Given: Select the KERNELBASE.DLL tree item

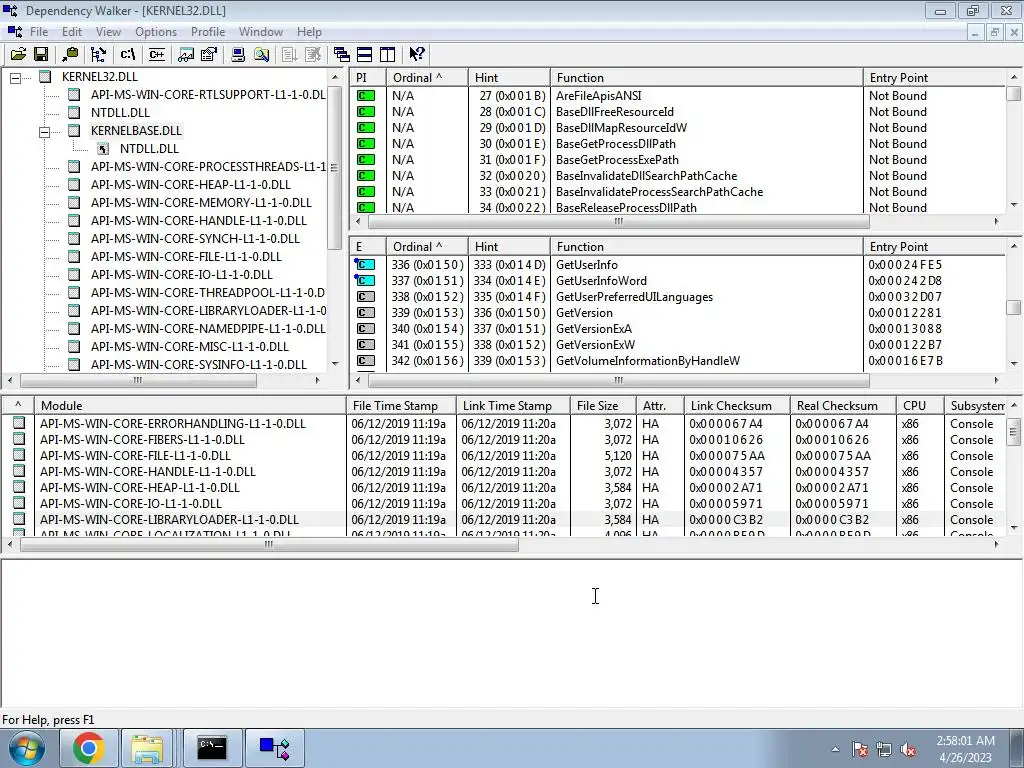Looking at the screenshot, I should tap(136, 131).
